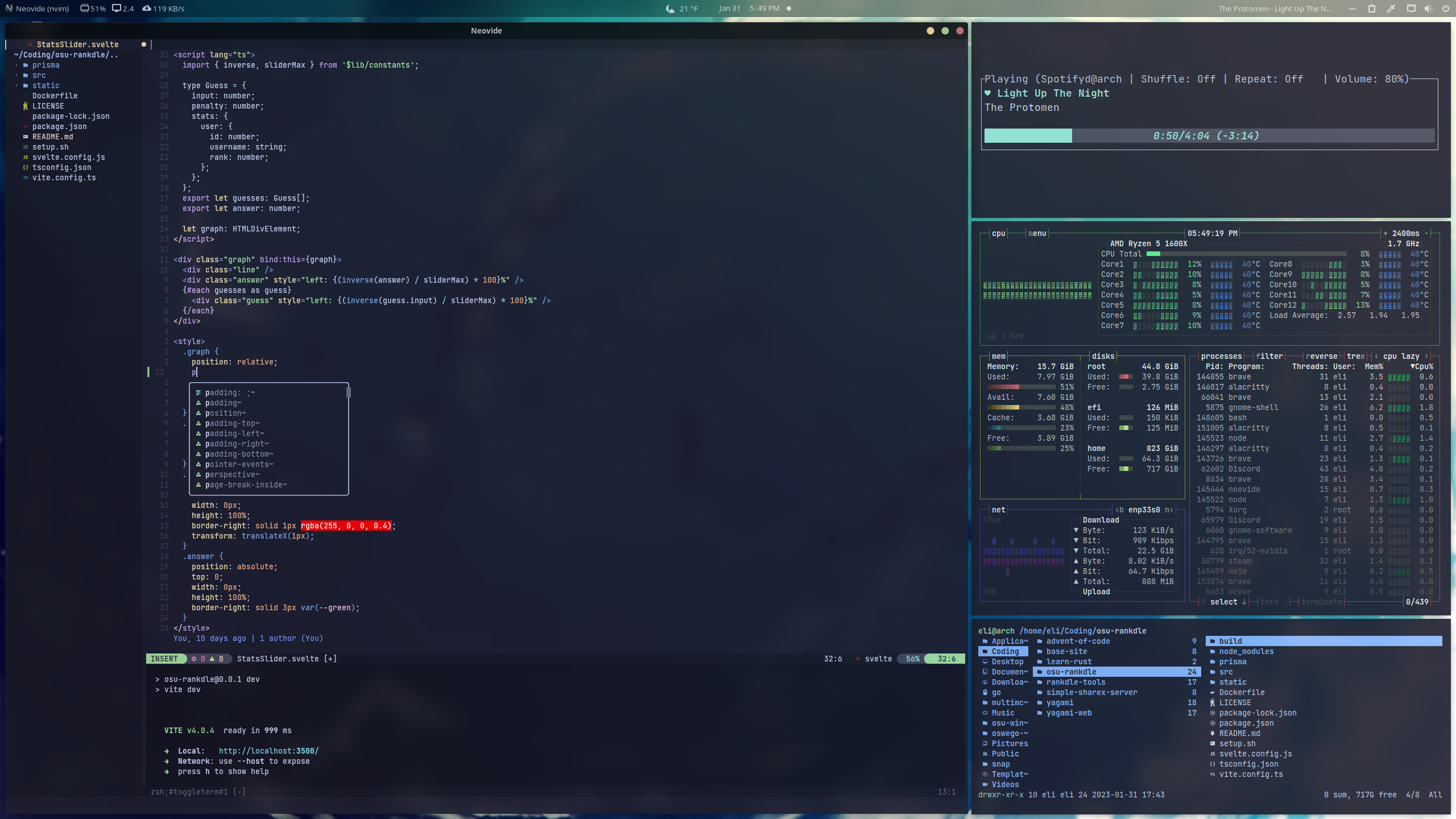Toggle Repeat in the playing widget
Viewport: 1456px width, 819px height.
click(x=1268, y=79)
